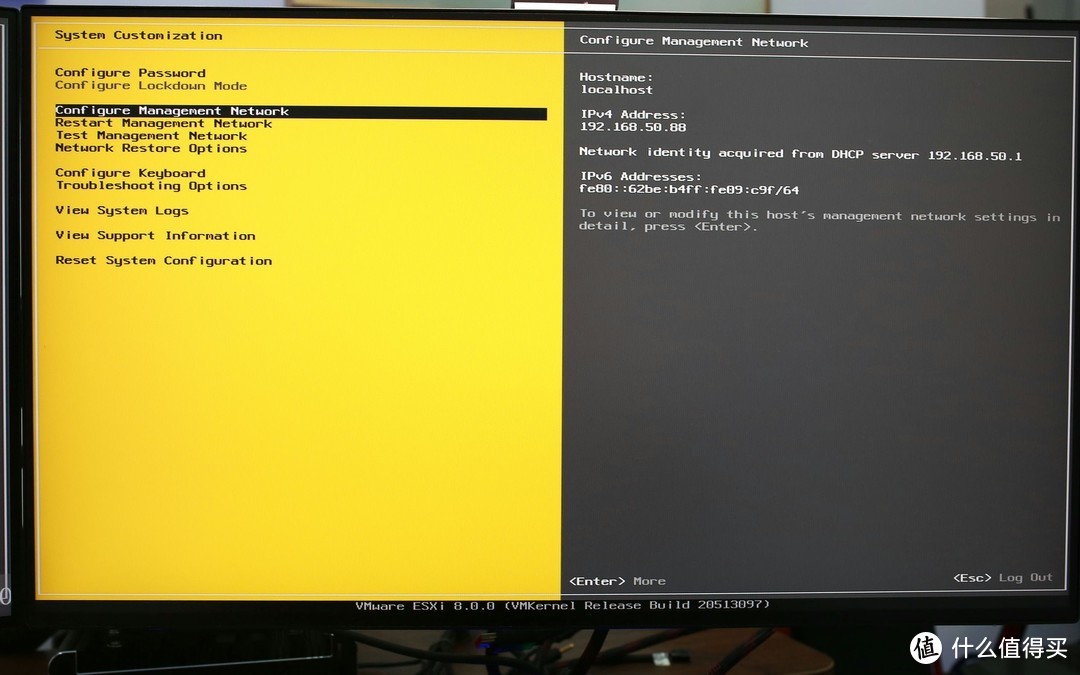Screen dimensions: 1080x675
Task: Open Configure Management Network settings
Action: coord(170,110)
